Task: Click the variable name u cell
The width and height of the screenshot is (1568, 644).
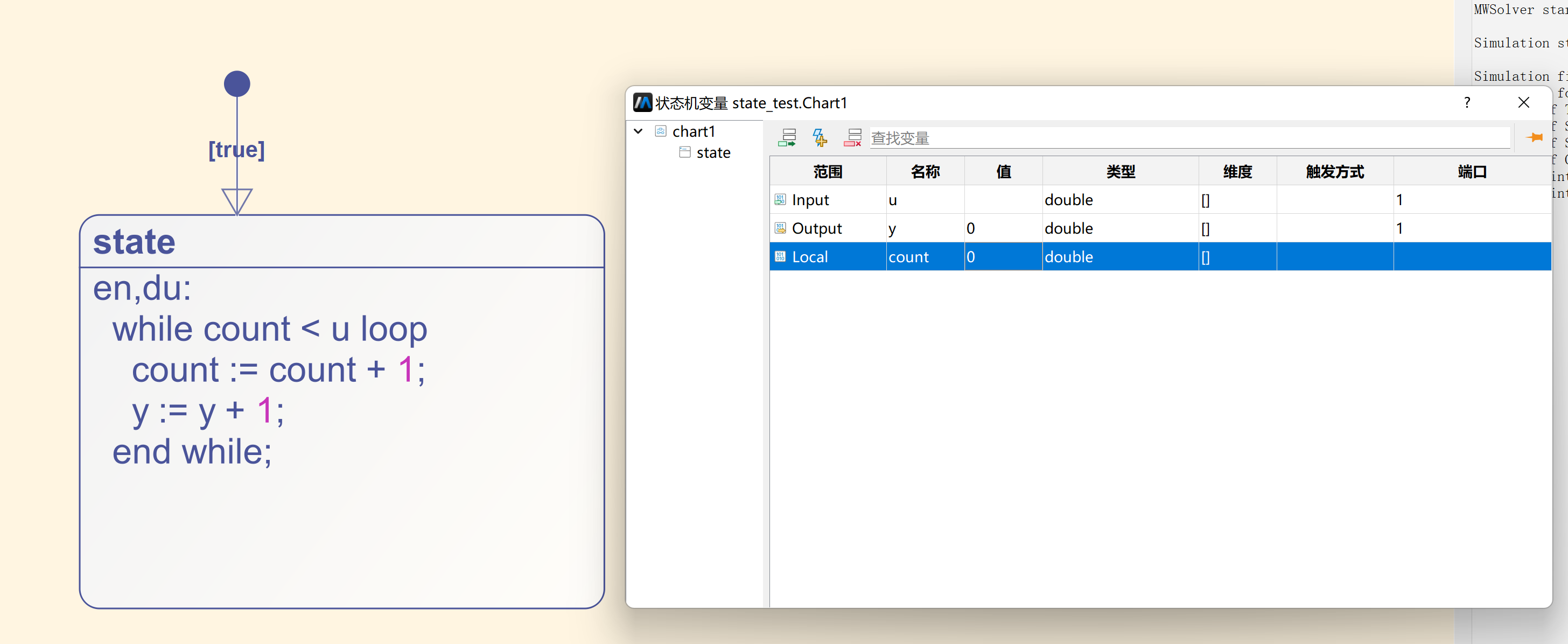Action: point(925,200)
